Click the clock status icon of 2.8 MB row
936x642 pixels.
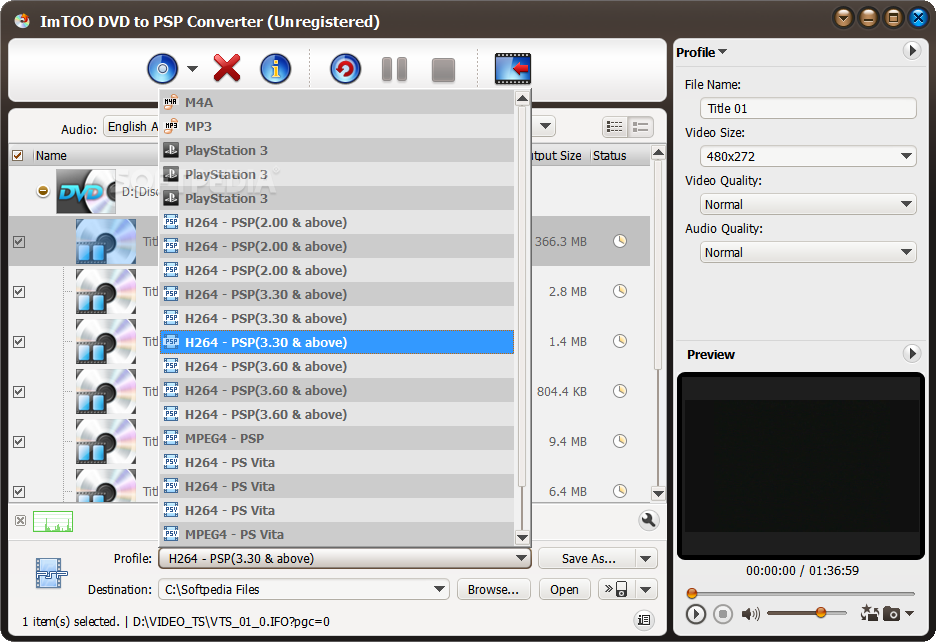point(620,291)
